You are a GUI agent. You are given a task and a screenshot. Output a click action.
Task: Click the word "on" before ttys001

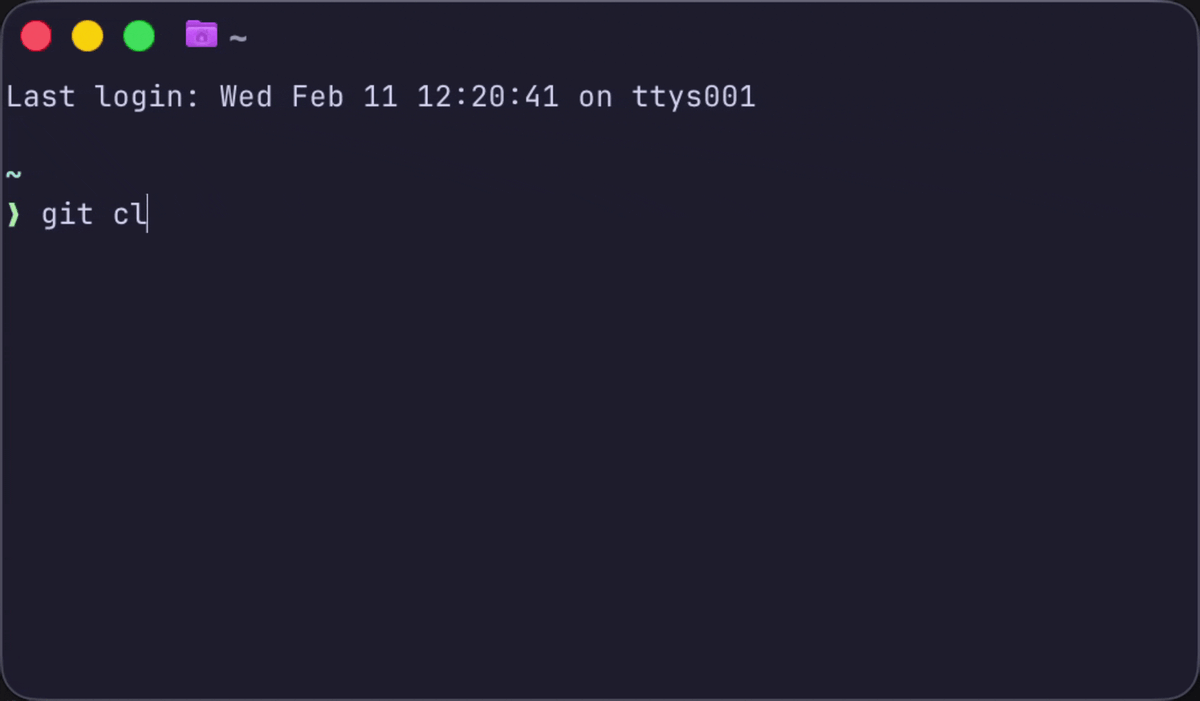[x=595, y=97]
